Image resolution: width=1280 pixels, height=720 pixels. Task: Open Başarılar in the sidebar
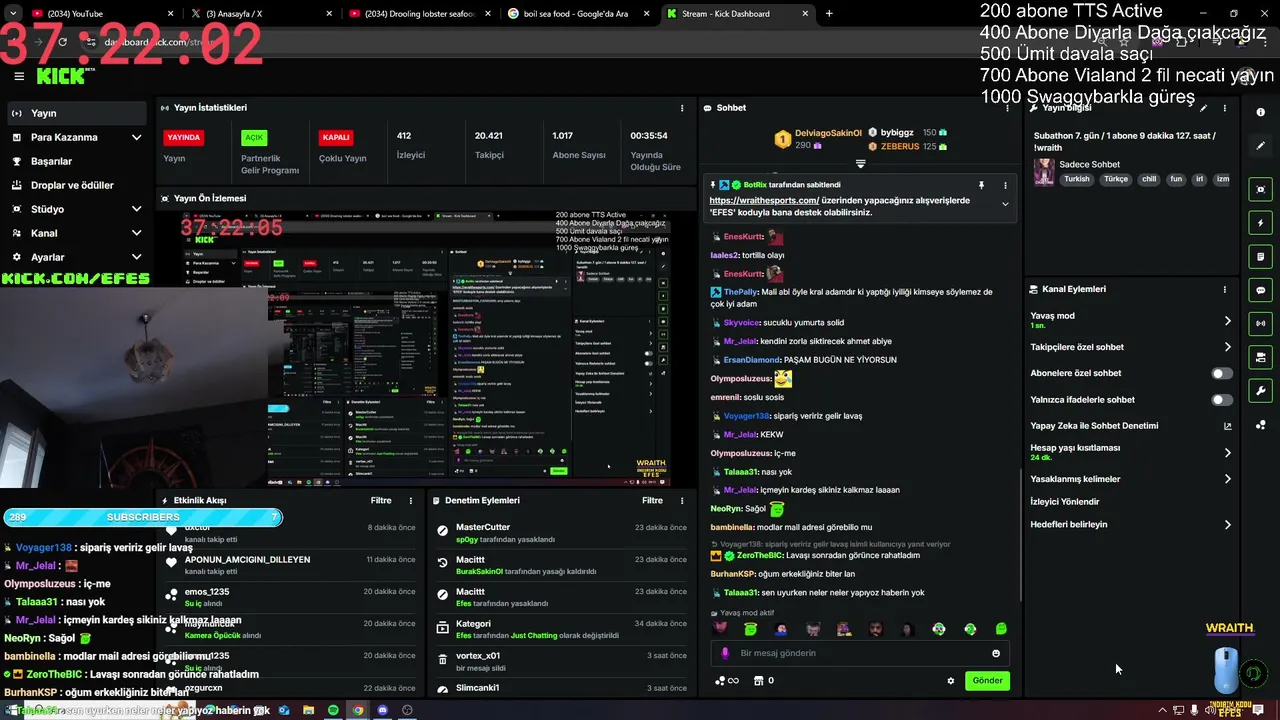77,161
